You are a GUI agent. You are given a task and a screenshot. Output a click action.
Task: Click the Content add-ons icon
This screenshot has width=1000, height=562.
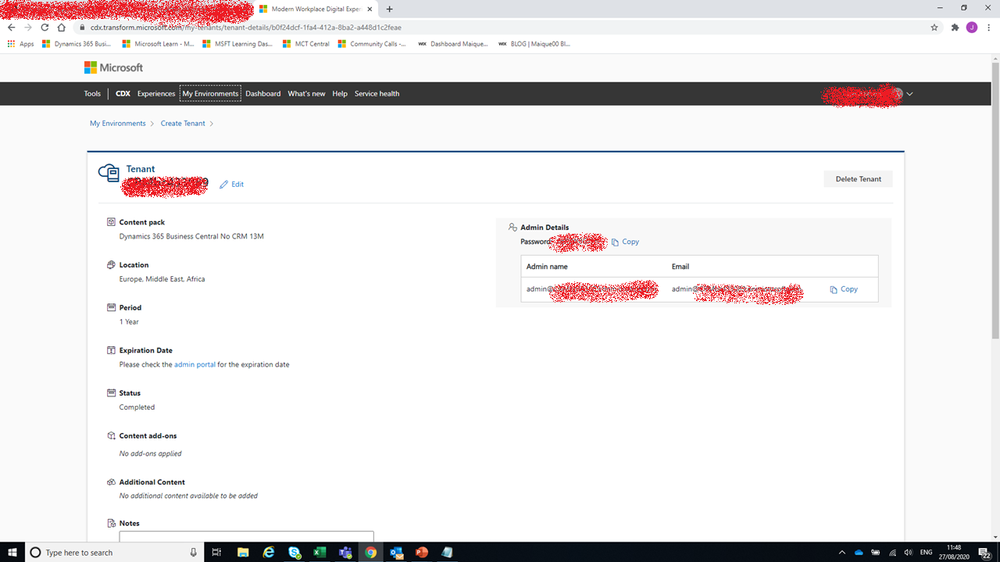point(111,436)
